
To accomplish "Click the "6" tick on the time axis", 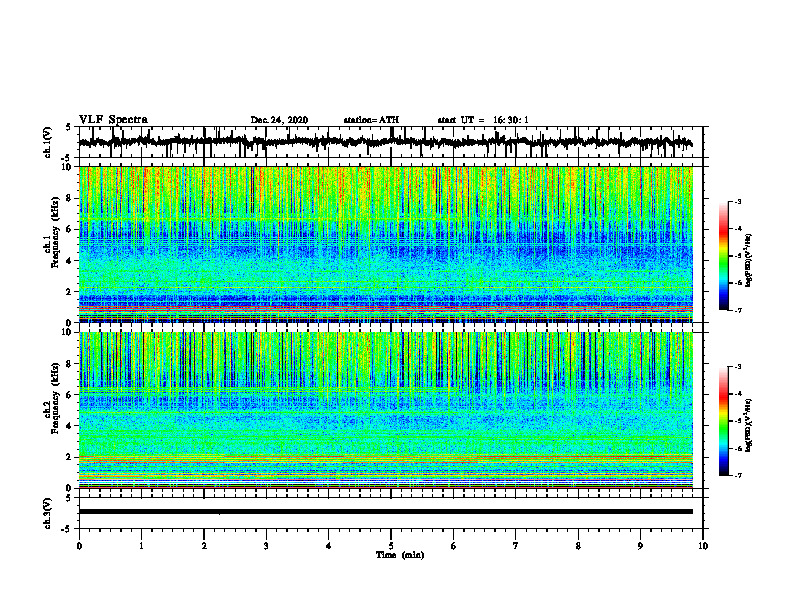I will pyautogui.click(x=454, y=546).
